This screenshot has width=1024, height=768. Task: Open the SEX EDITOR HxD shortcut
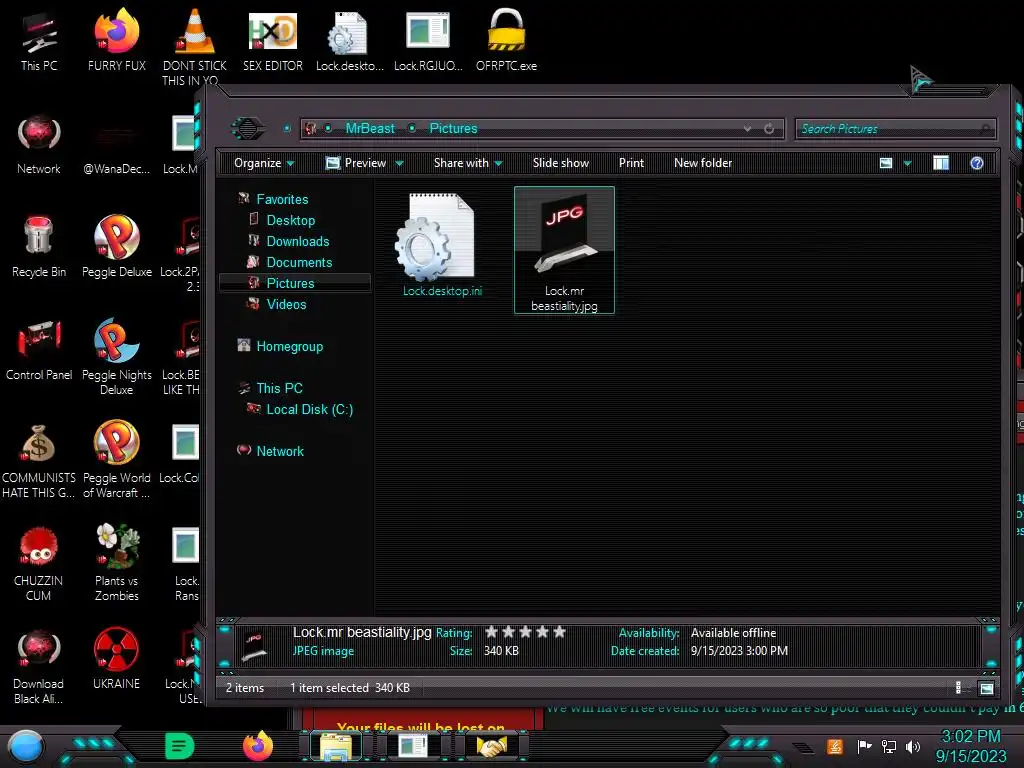(x=273, y=41)
